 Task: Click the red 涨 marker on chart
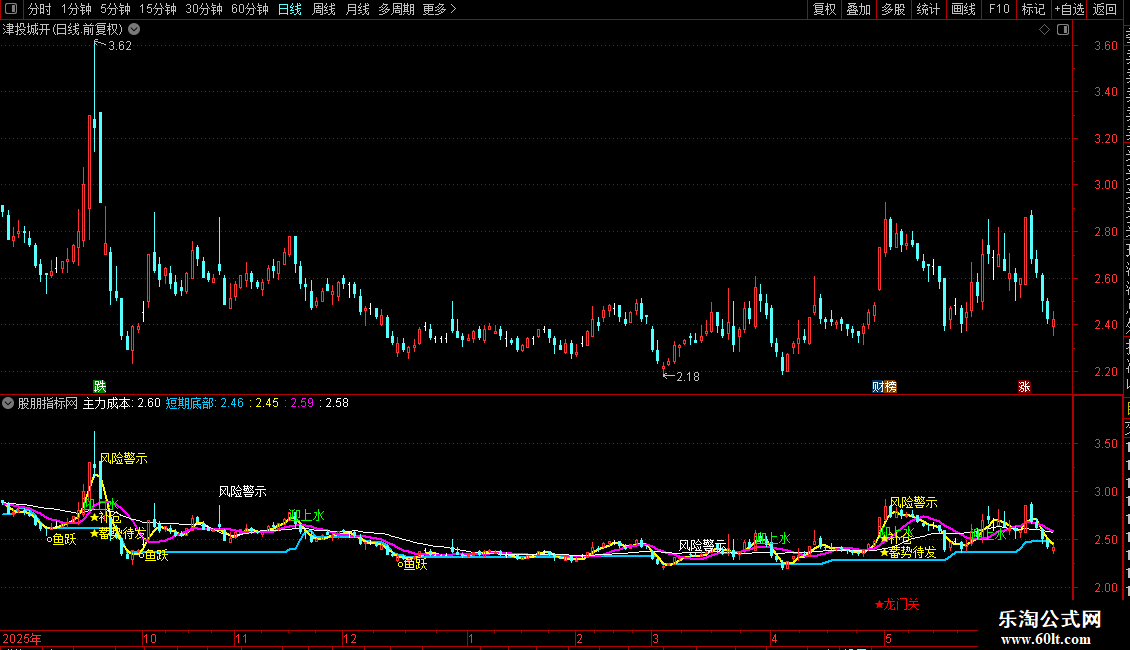(x=1024, y=387)
